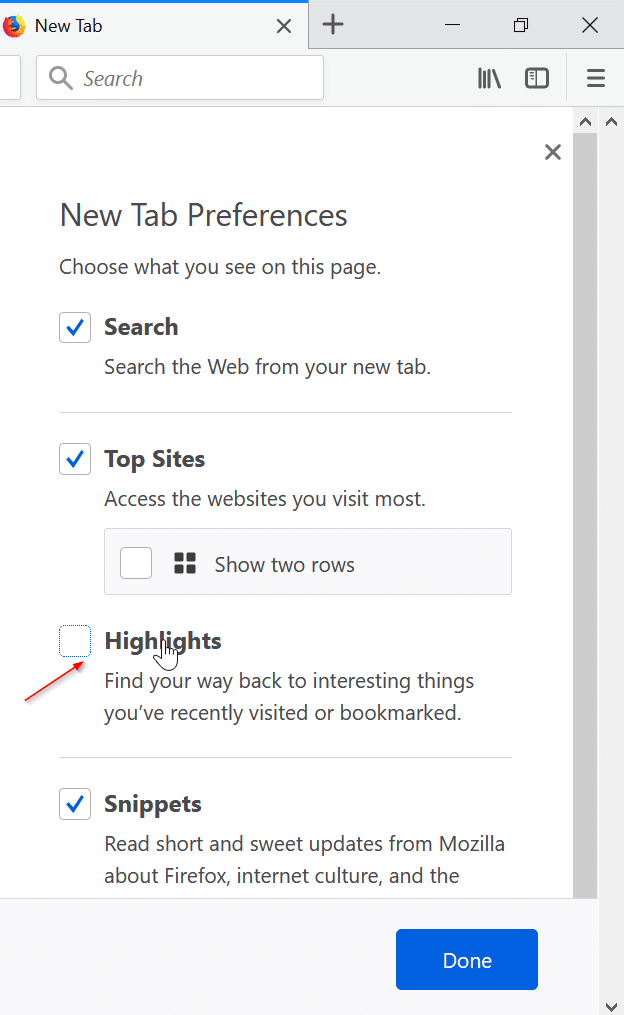
Task: Open the Firefox hamburger menu
Action: tap(596, 78)
